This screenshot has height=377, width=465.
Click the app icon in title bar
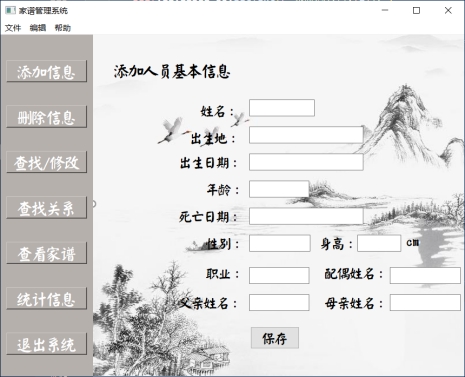coord(10,10)
